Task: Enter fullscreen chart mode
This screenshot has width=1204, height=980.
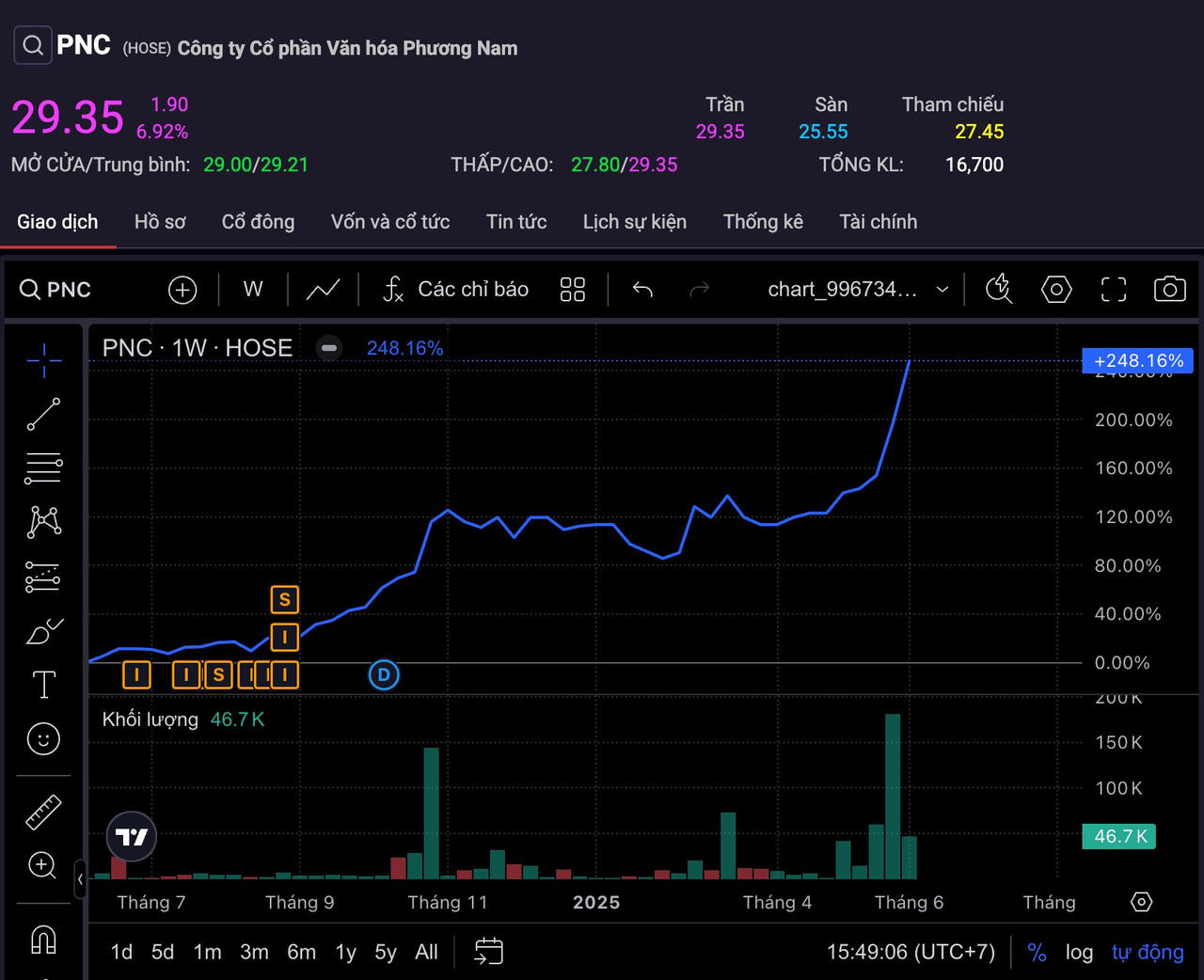Action: [1113, 290]
